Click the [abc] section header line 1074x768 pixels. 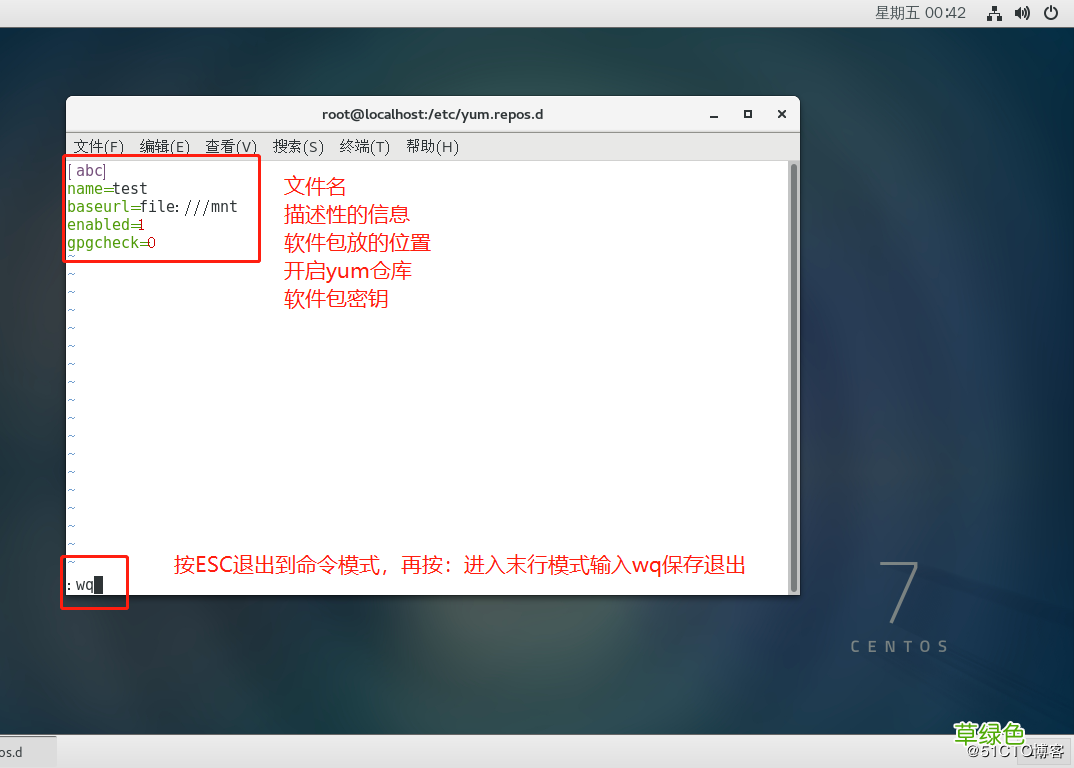[88, 170]
